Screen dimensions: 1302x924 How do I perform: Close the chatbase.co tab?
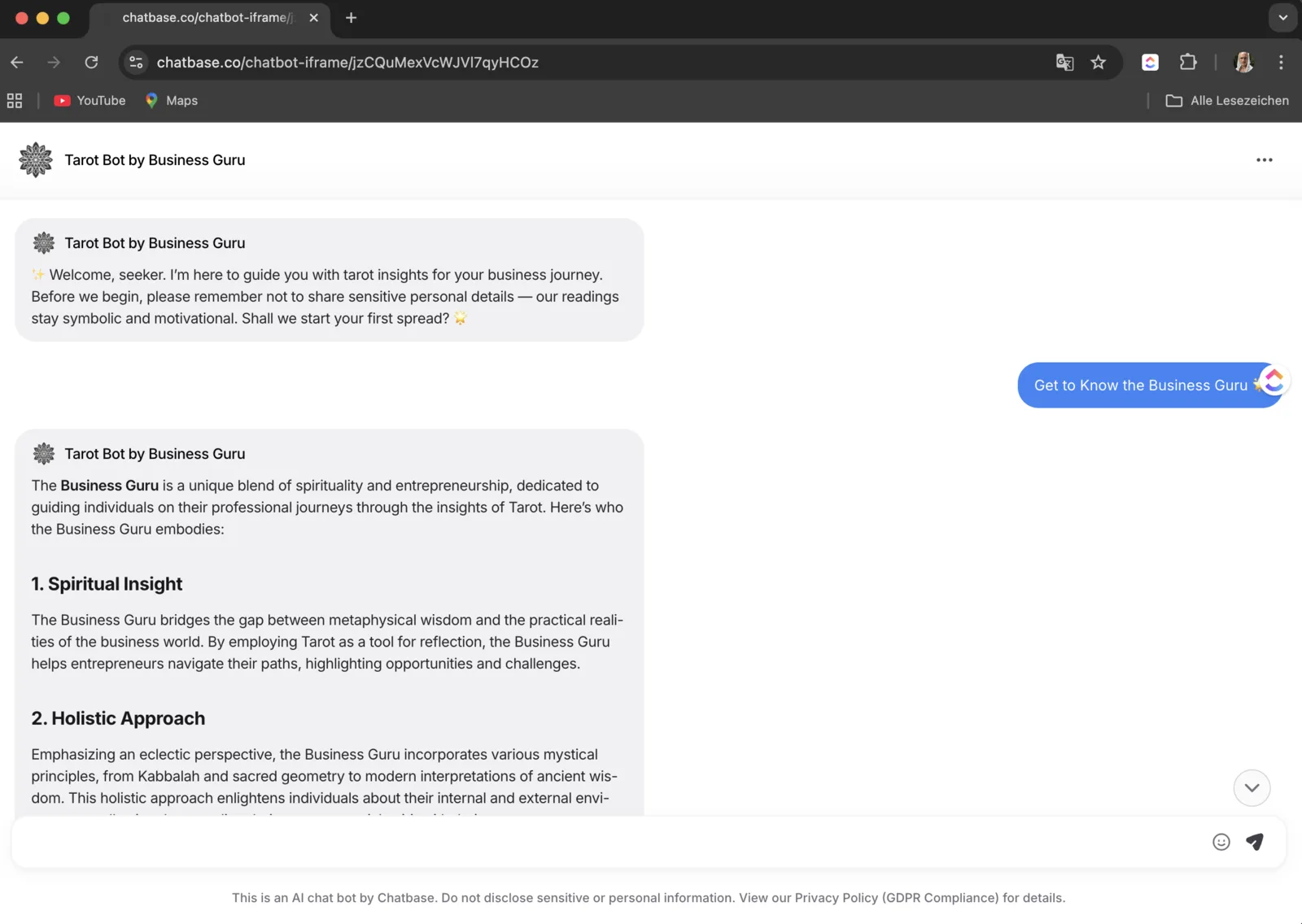tap(313, 18)
